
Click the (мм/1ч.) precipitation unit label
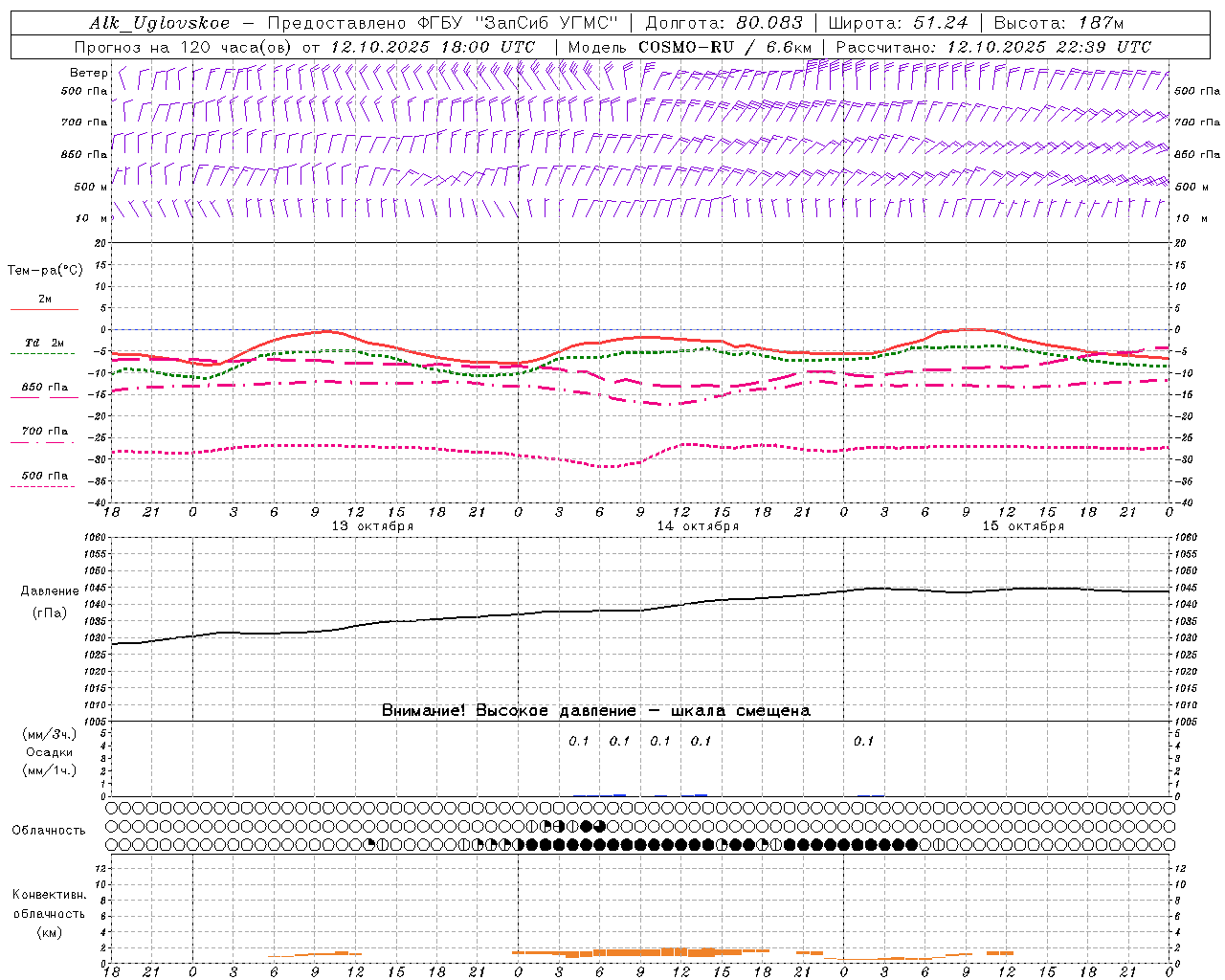point(50,770)
